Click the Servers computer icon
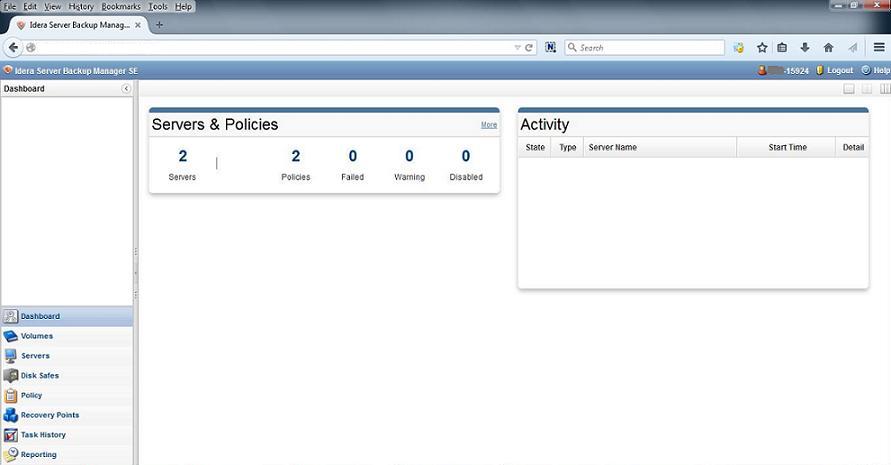This screenshot has height=465, width=891. [10, 356]
